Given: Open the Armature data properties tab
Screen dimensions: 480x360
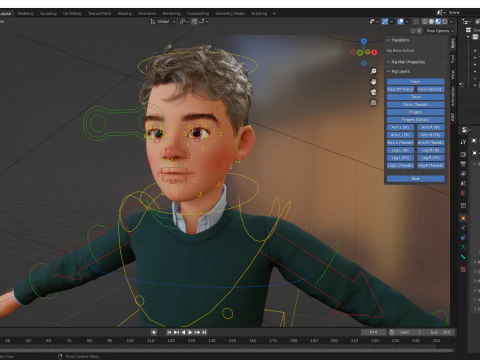Looking at the screenshot, I should (x=463, y=247).
